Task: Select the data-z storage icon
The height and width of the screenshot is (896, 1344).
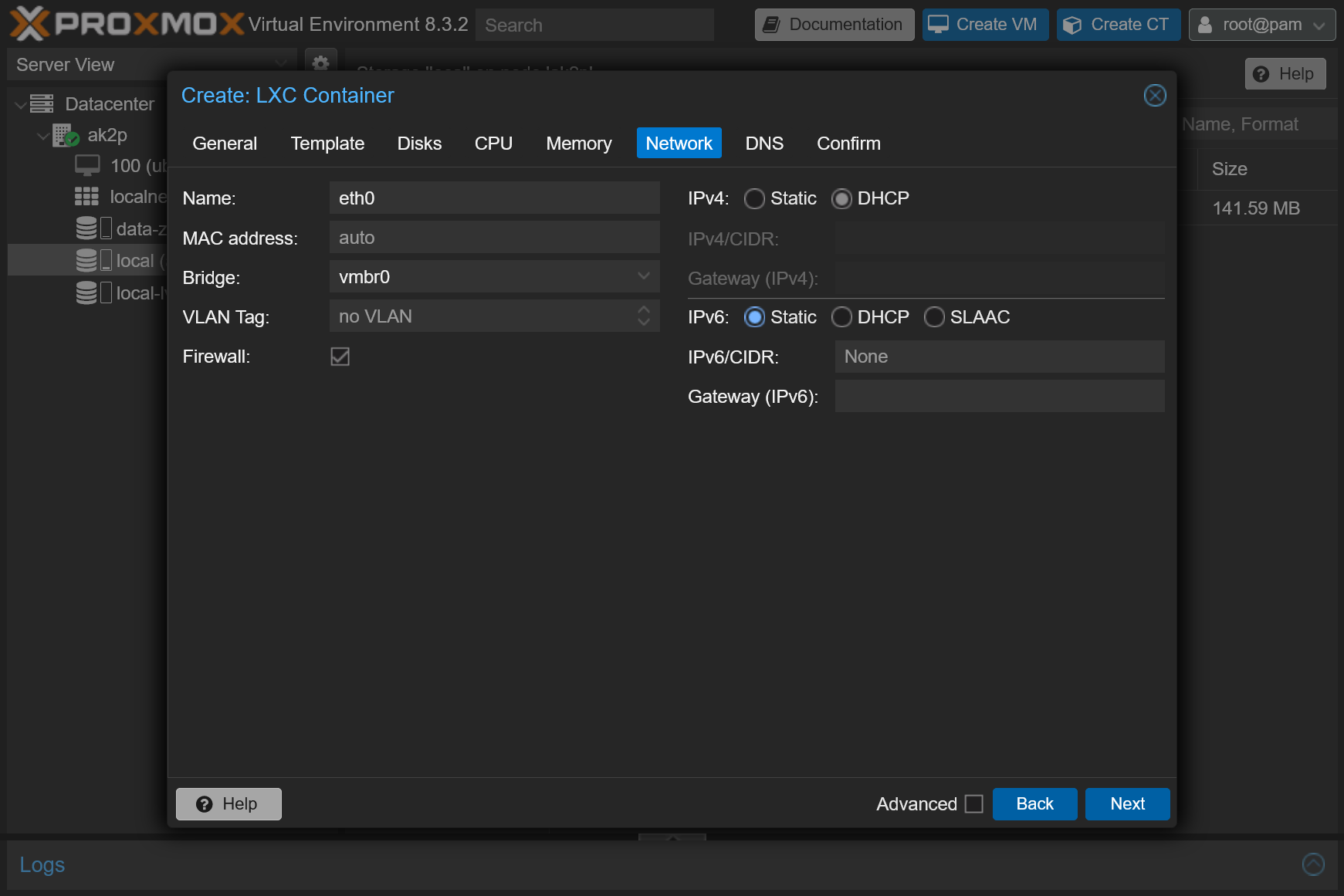Action: coord(94,228)
